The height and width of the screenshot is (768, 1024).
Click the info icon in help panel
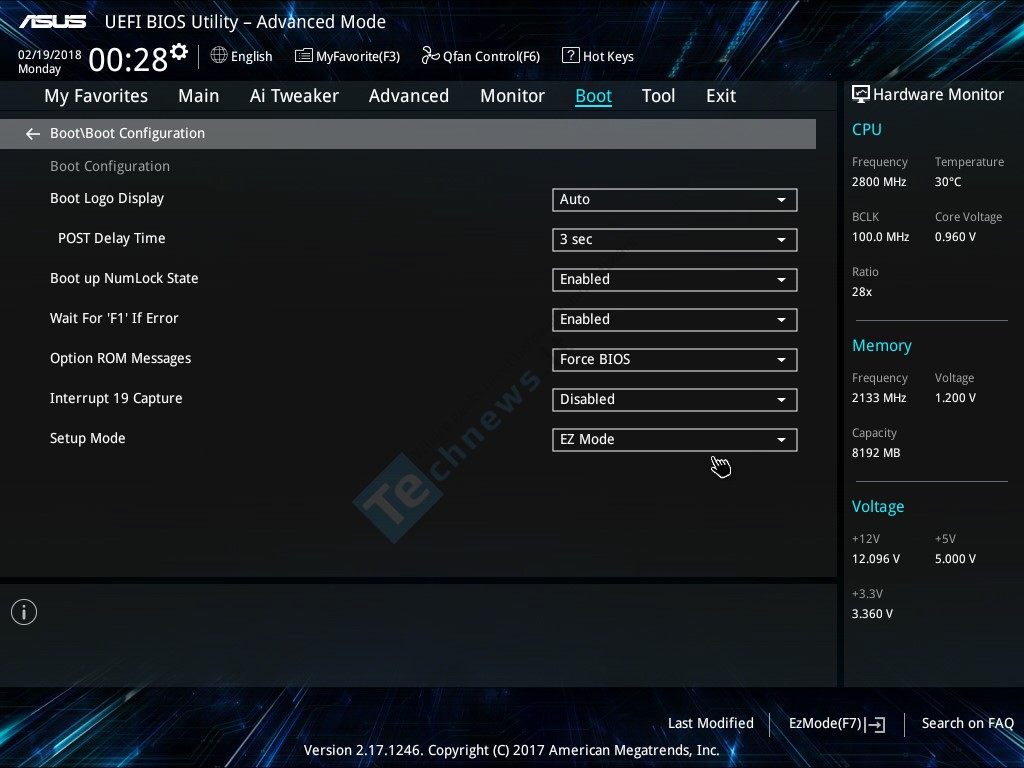[x=24, y=612]
